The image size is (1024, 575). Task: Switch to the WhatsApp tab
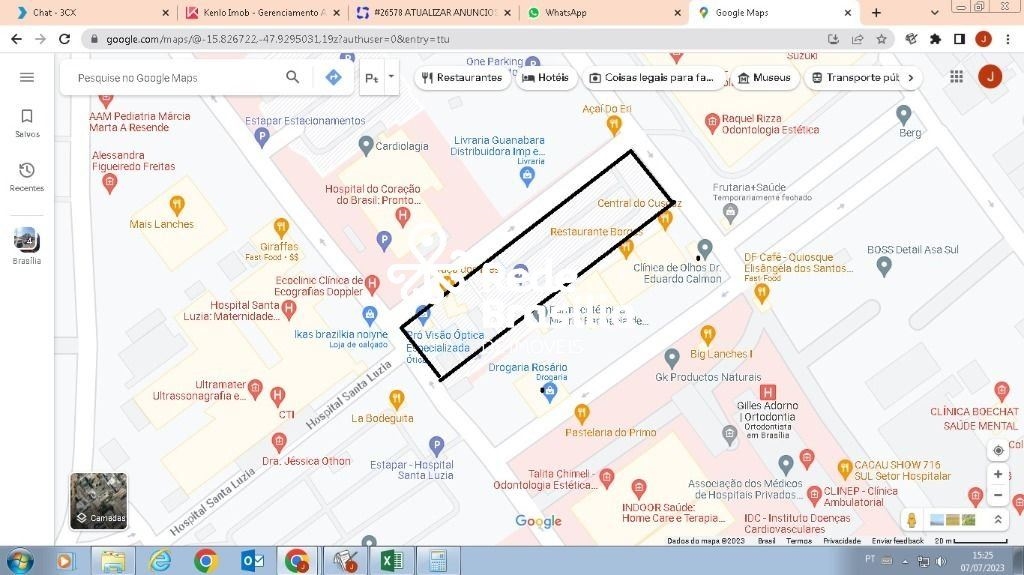point(605,12)
